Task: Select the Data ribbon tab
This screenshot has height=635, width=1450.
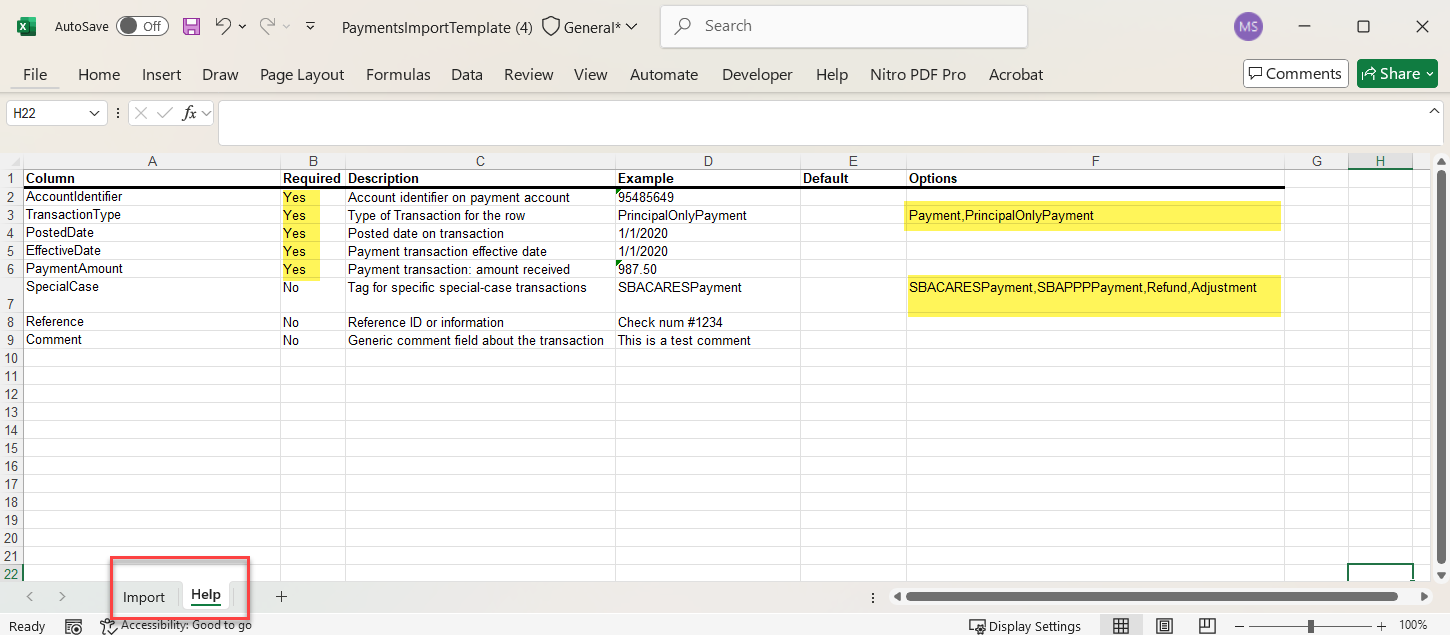Action: pos(467,74)
